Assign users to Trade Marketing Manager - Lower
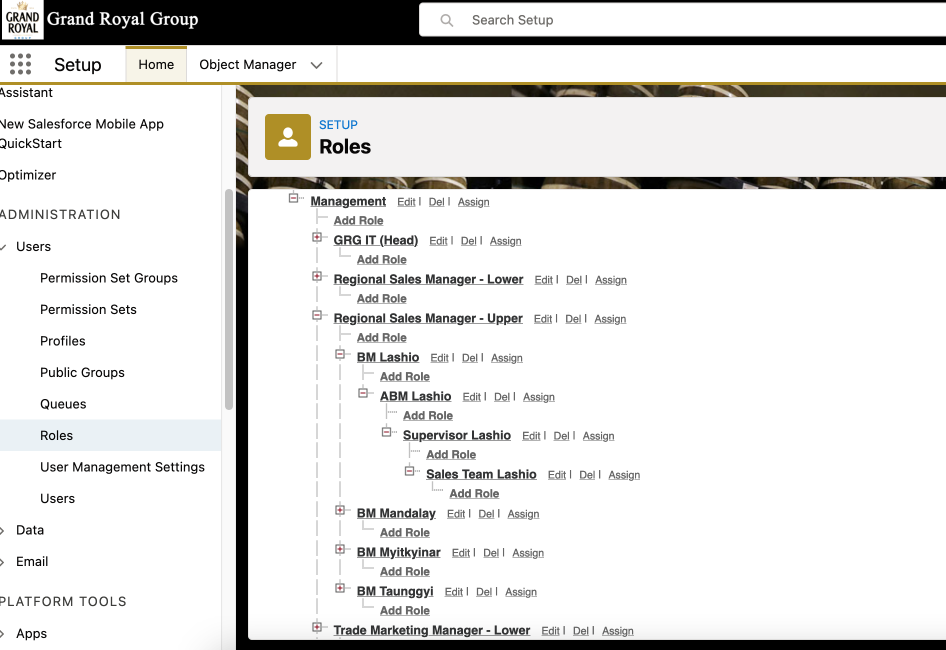This screenshot has width=946, height=650. 618,631
